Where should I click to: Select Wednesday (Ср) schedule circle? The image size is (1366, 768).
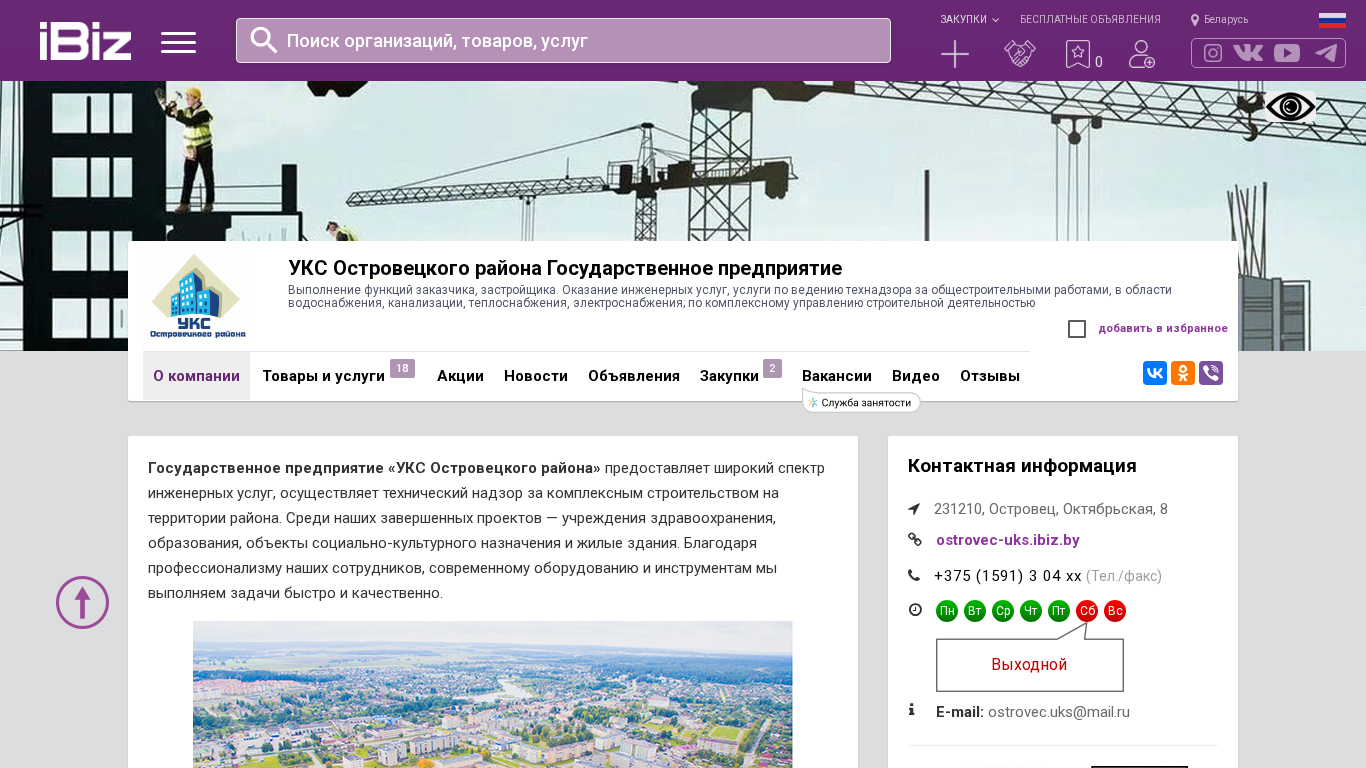1003,611
